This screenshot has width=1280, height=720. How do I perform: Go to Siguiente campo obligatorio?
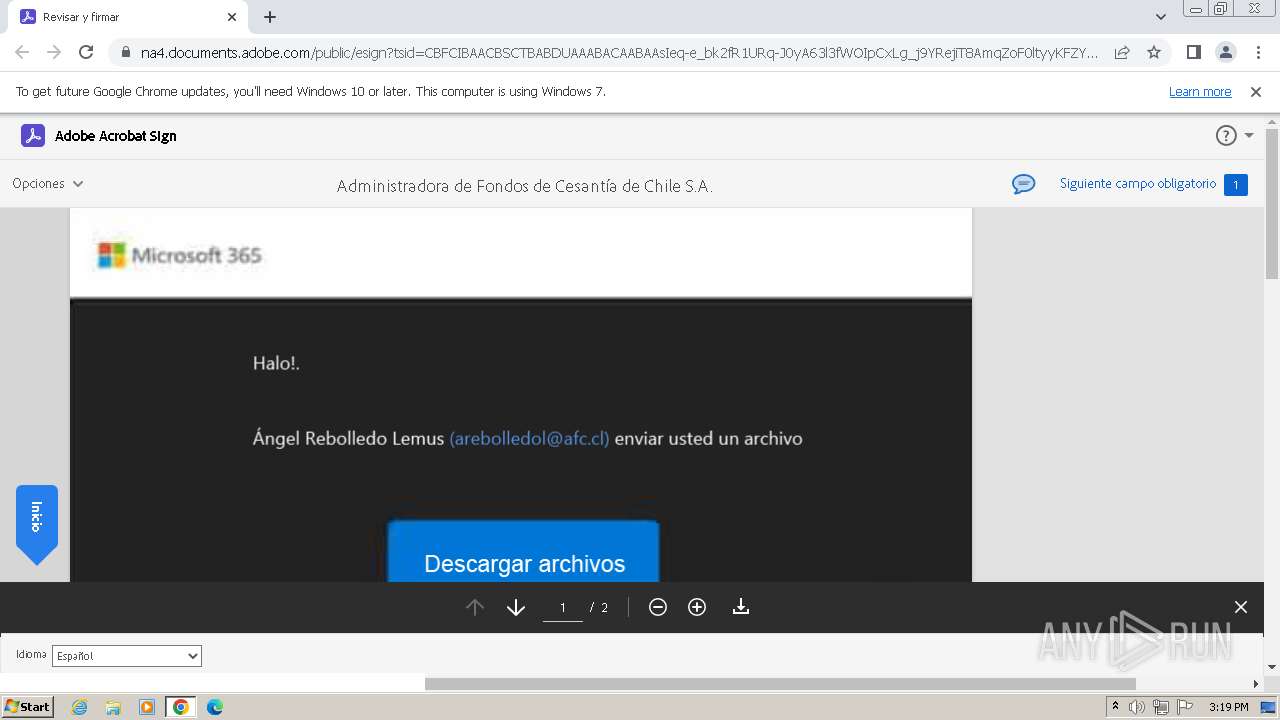[1138, 184]
